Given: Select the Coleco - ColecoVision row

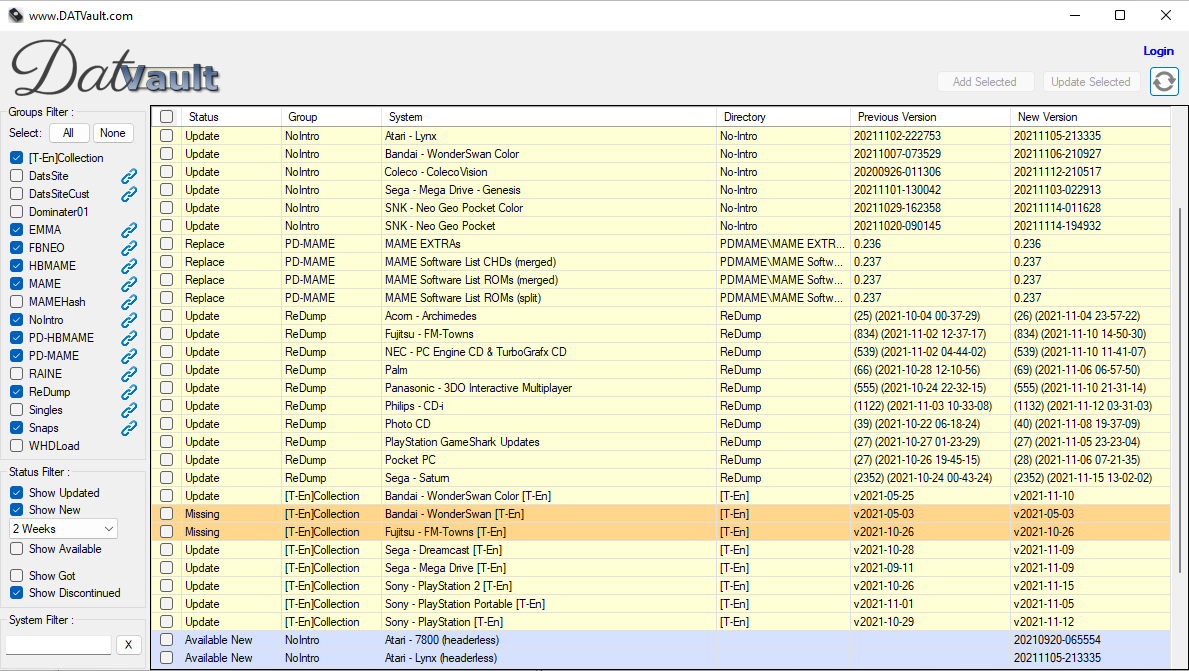Looking at the screenshot, I should pyautogui.click(x=660, y=172).
